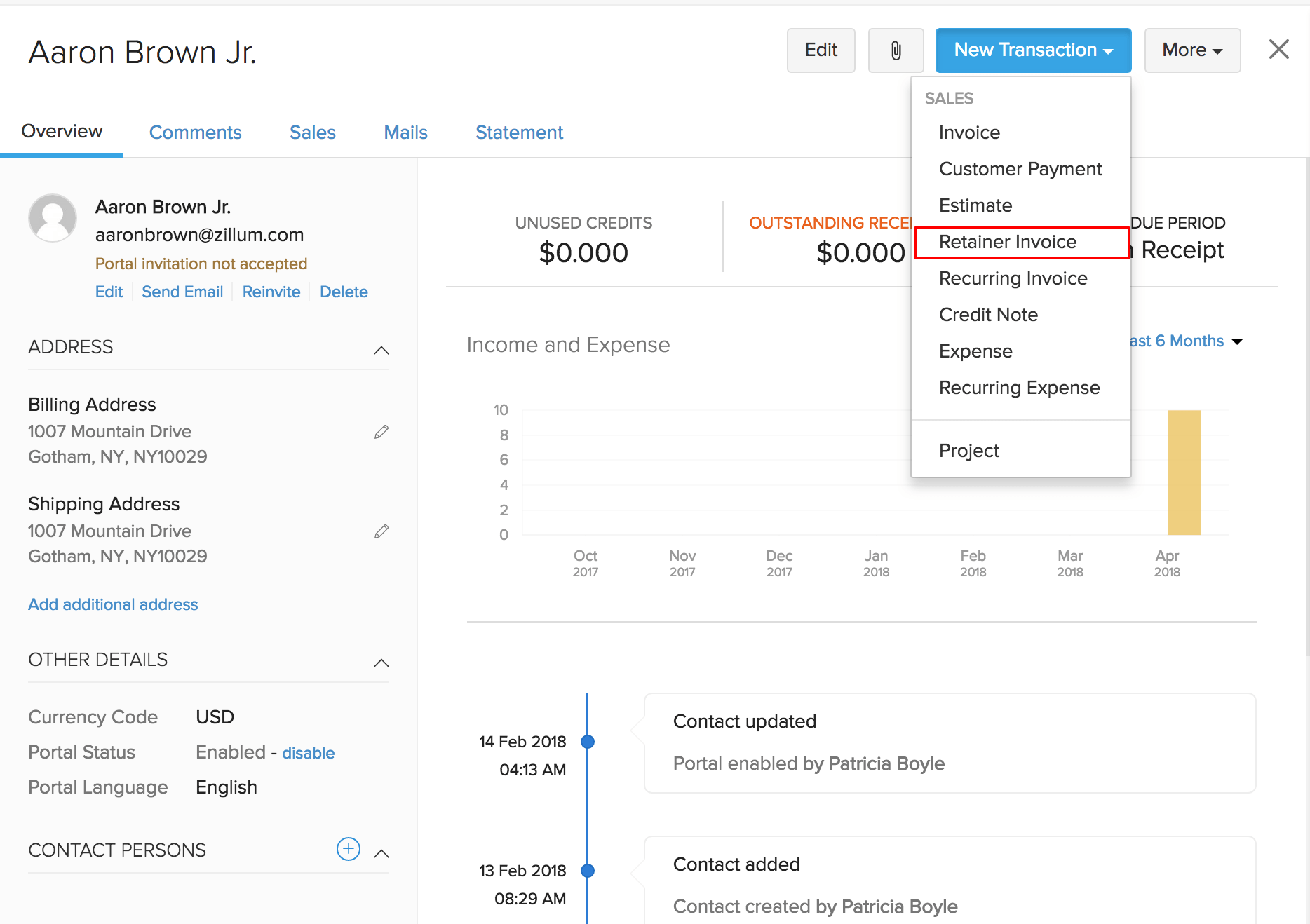Disable the portal status
Image resolution: width=1310 pixels, height=924 pixels.
(308, 753)
